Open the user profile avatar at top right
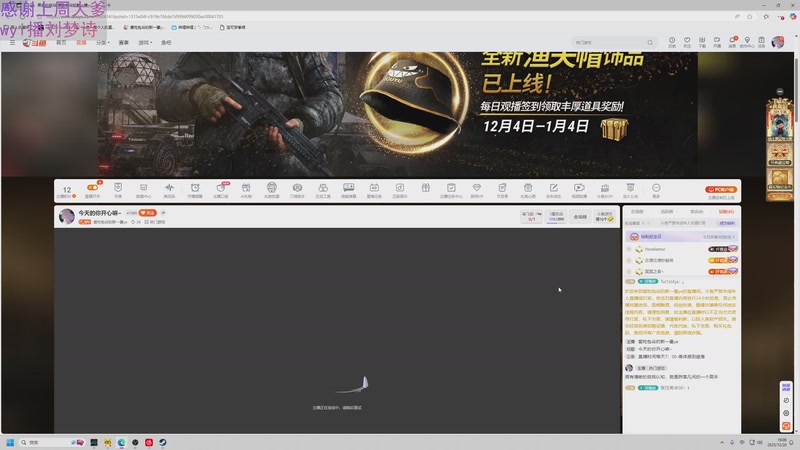Image resolution: width=800 pixels, height=450 pixels. coord(778,42)
